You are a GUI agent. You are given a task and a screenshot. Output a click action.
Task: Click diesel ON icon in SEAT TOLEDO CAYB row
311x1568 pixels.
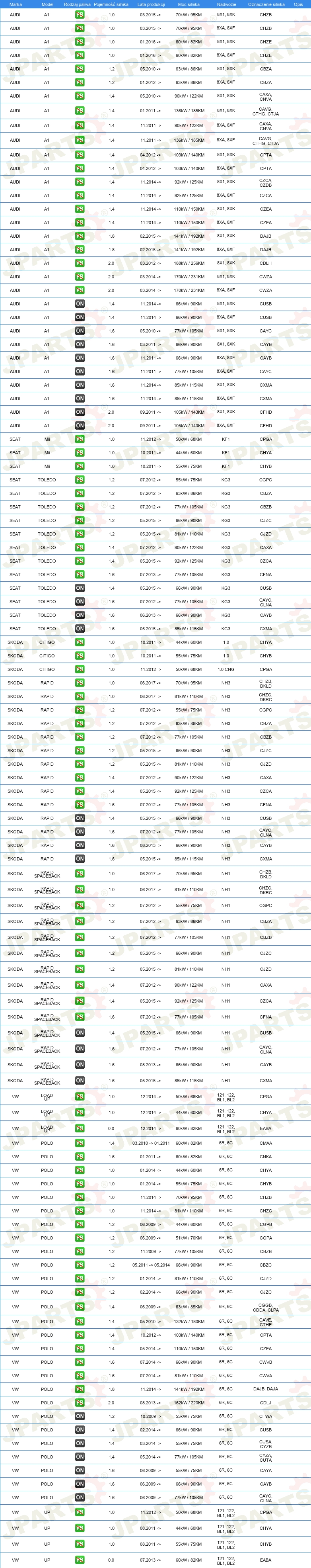point(80,615)
